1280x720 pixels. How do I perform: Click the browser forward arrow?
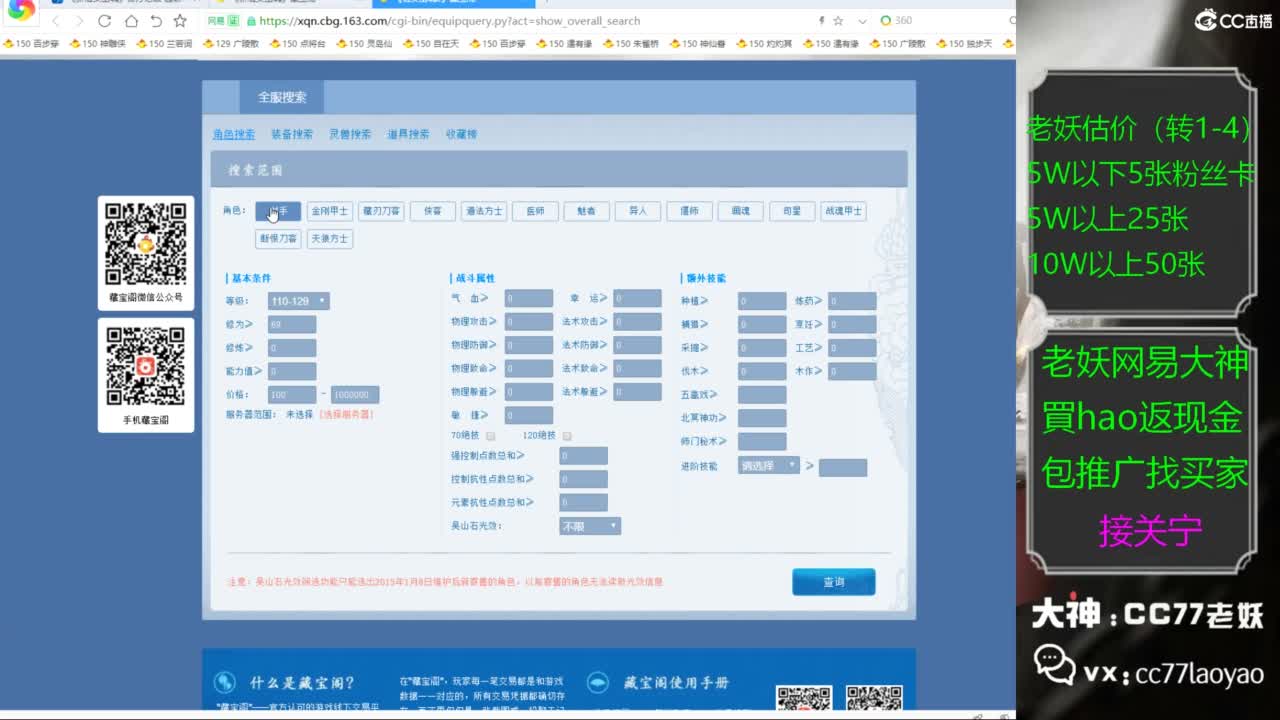(79, 21)
